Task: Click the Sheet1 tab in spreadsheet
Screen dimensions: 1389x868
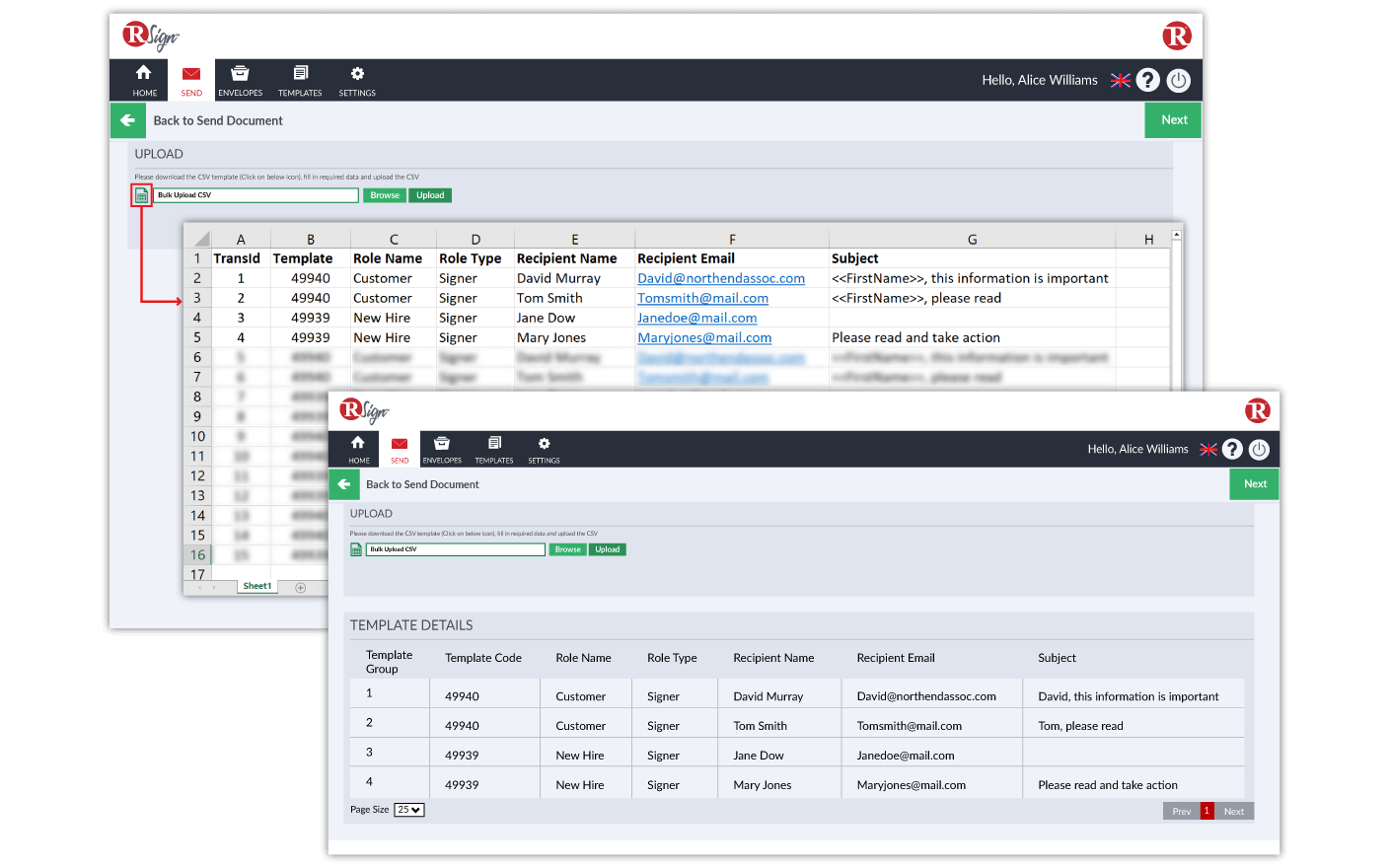Action: pos(256,586)
